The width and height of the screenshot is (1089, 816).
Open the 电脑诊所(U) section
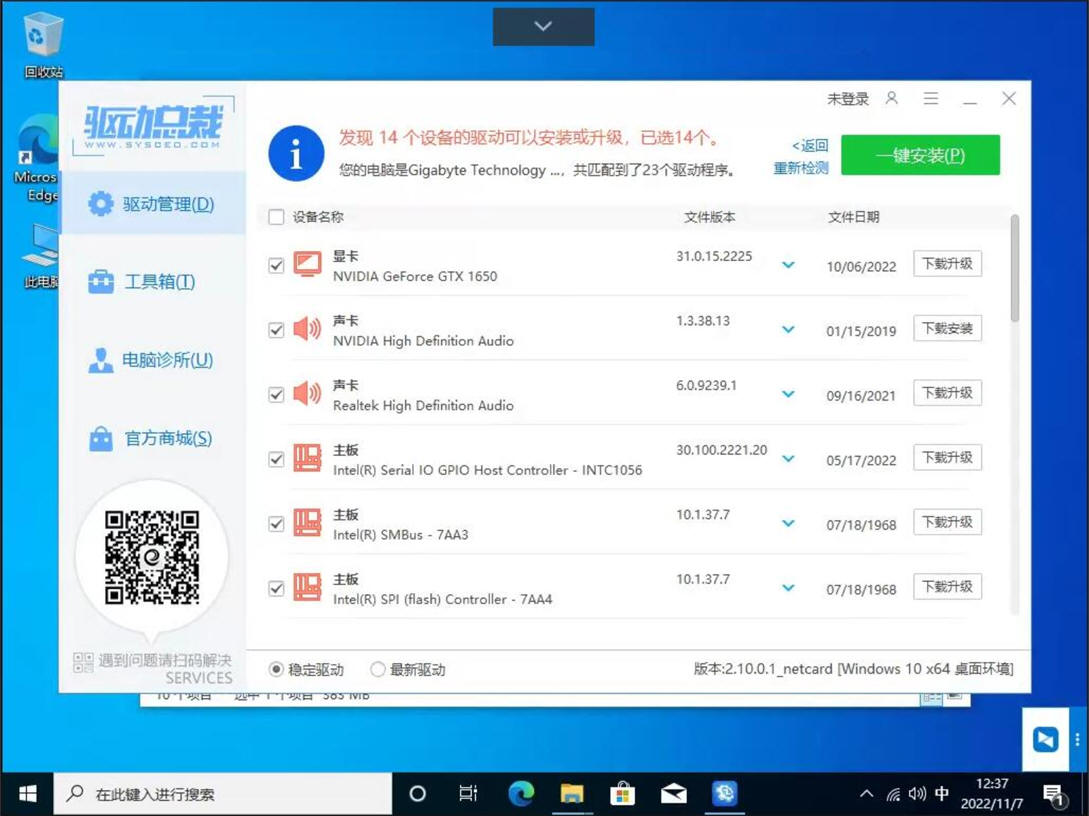click(x=153, y=360)
